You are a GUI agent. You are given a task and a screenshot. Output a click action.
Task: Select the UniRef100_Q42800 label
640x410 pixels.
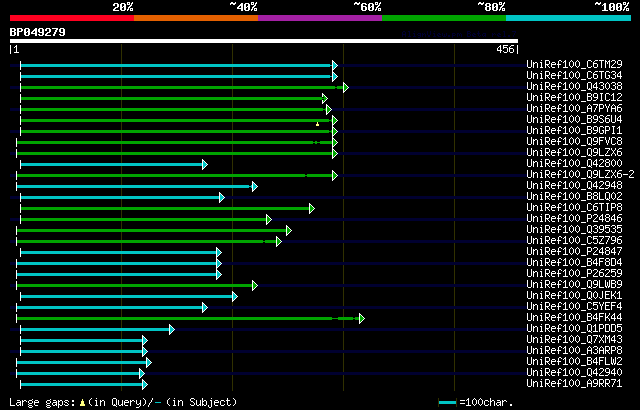click(574, 163)
